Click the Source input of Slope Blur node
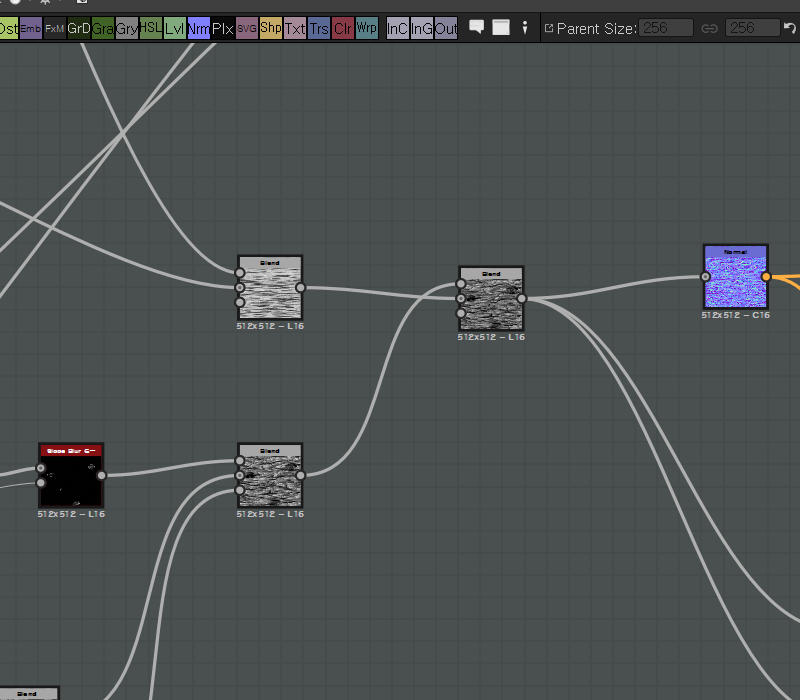This screenshot has width=800, height=700. (x=41, y=468)
